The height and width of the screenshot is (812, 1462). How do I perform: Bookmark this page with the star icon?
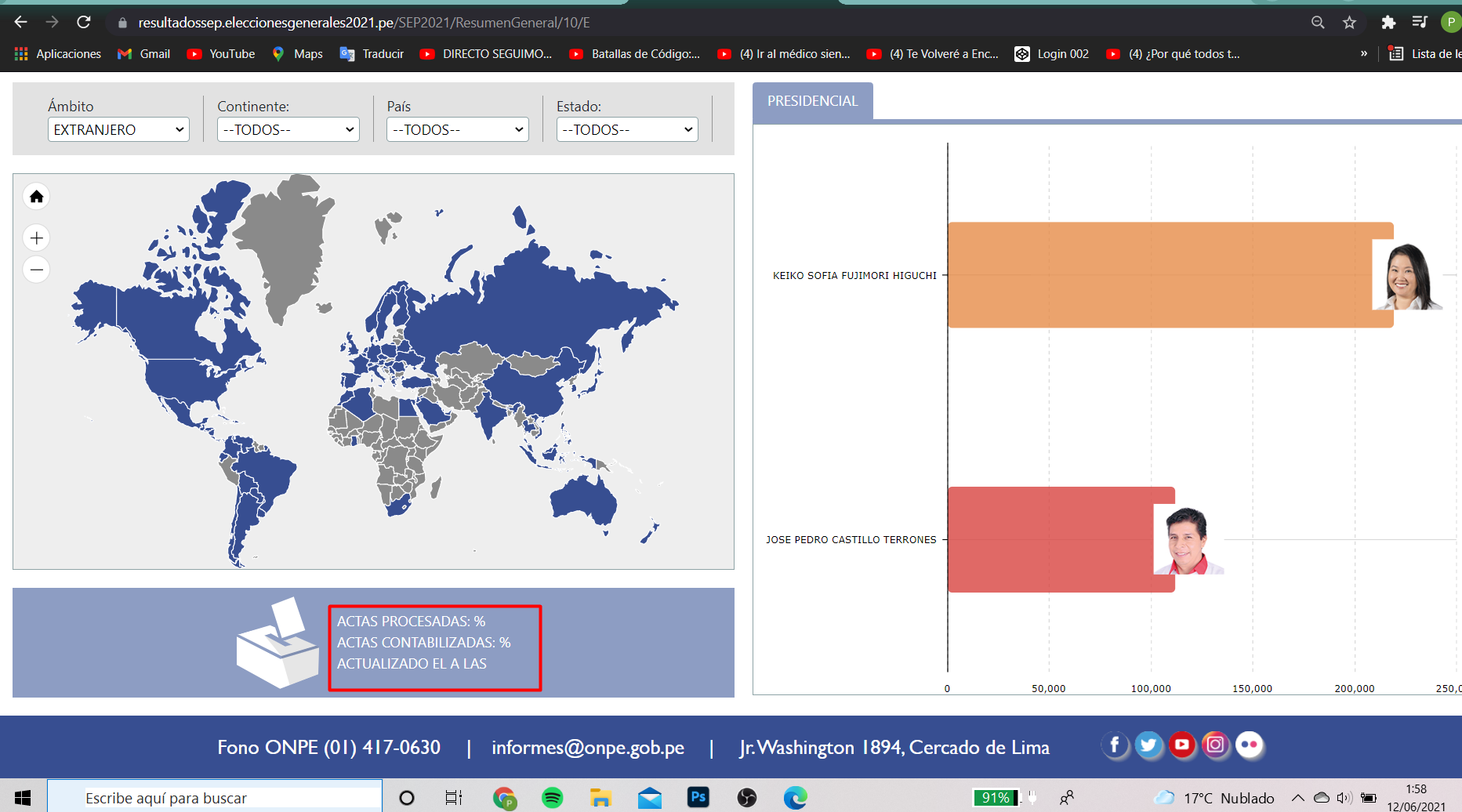point(1349,23)
